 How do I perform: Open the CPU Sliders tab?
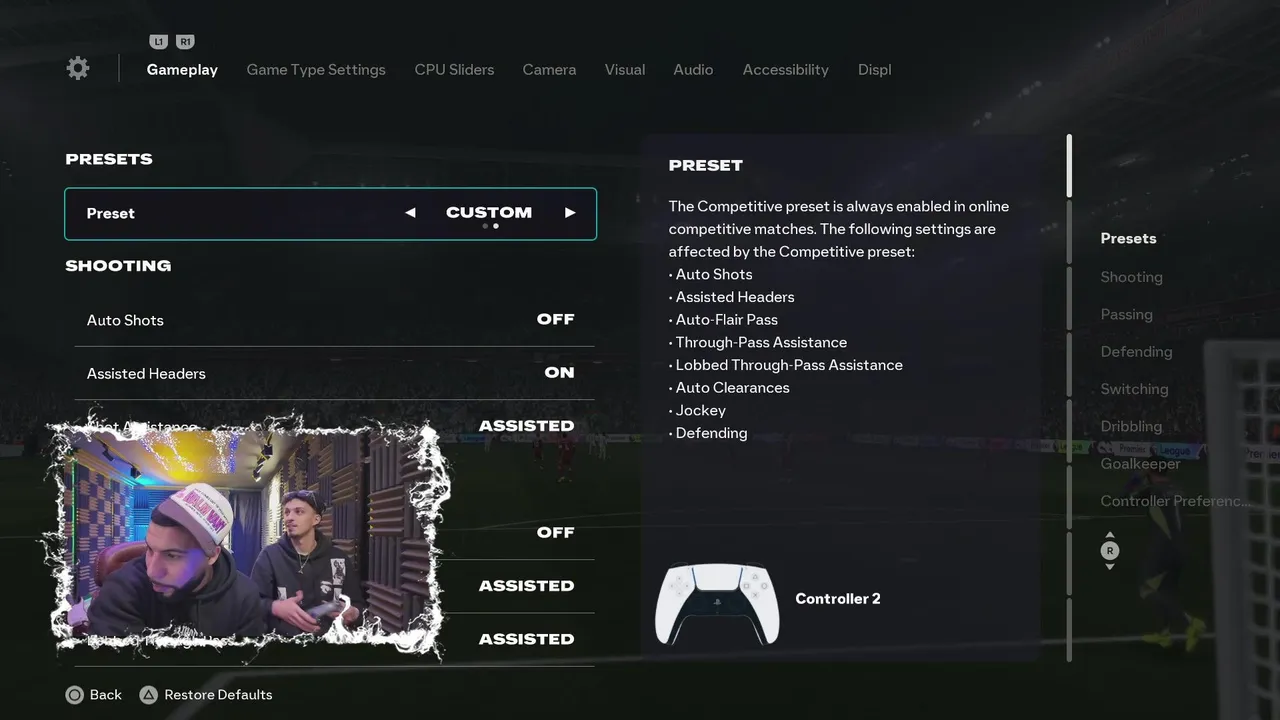click(454, 70)
